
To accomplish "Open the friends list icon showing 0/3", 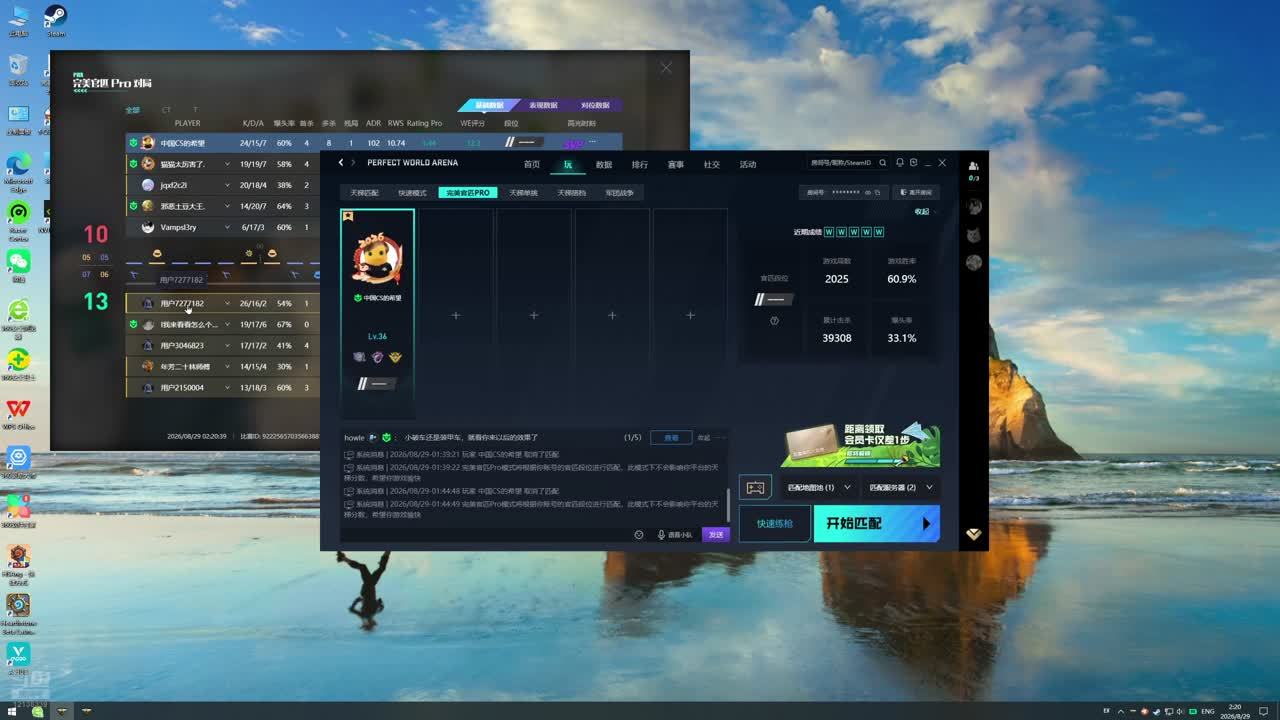I will pos(974,171).
